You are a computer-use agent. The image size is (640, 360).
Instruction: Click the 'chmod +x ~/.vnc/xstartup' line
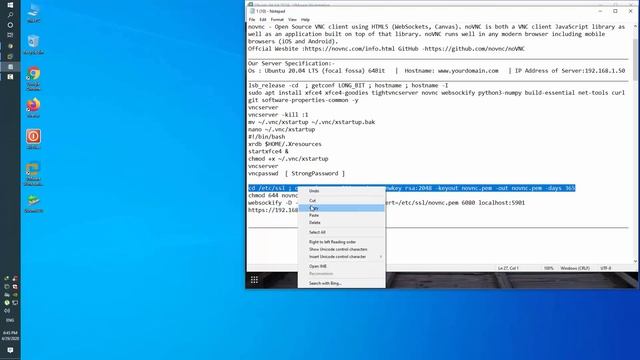coord(288,159)
